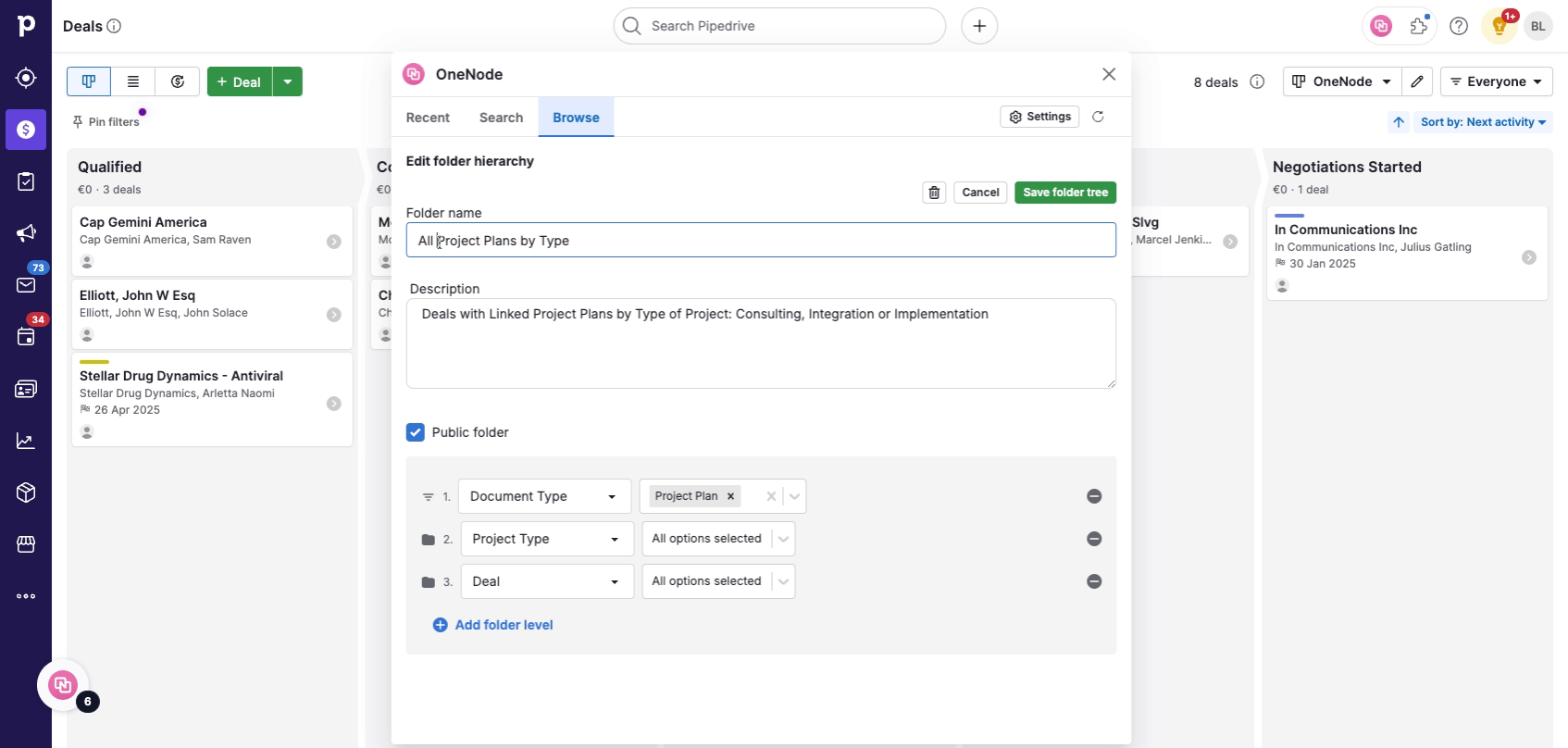Show deals count info icon
Viewport: 1568px width, 748px height.
click(1257, 81)
